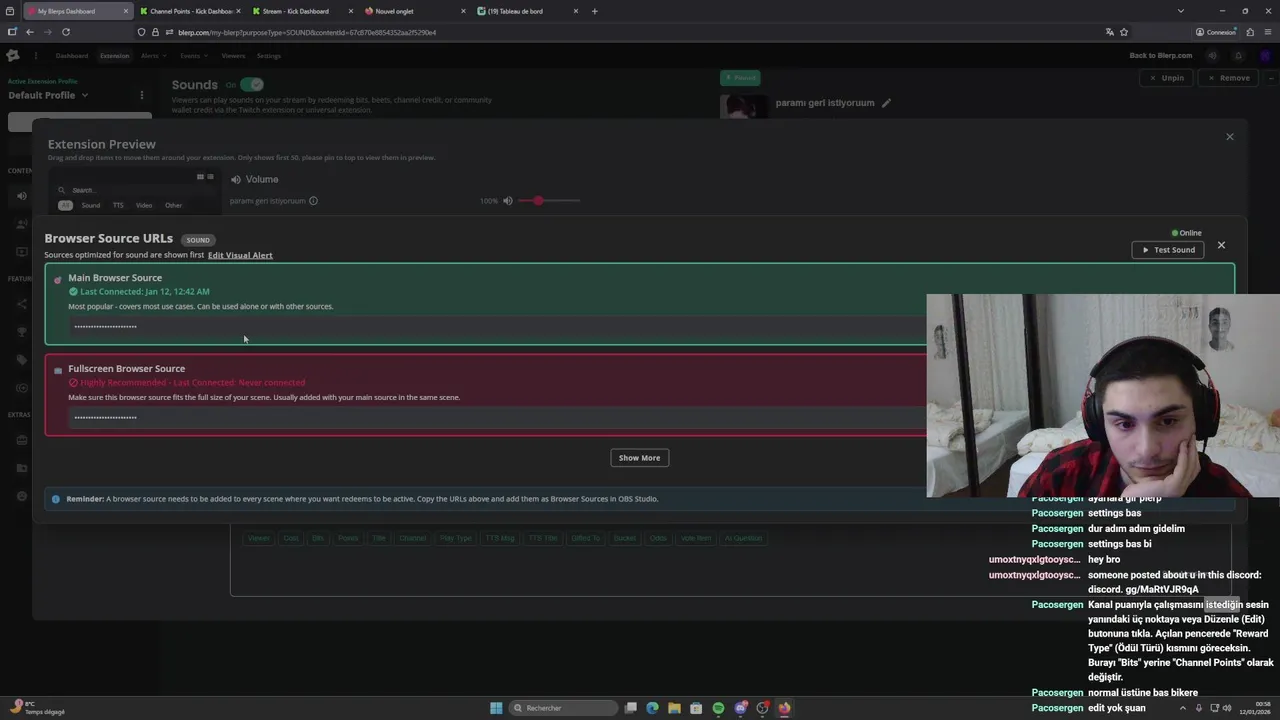The image size is (1280, 720).
Task: Click the translate page icon
Action: pos(1109,32)
